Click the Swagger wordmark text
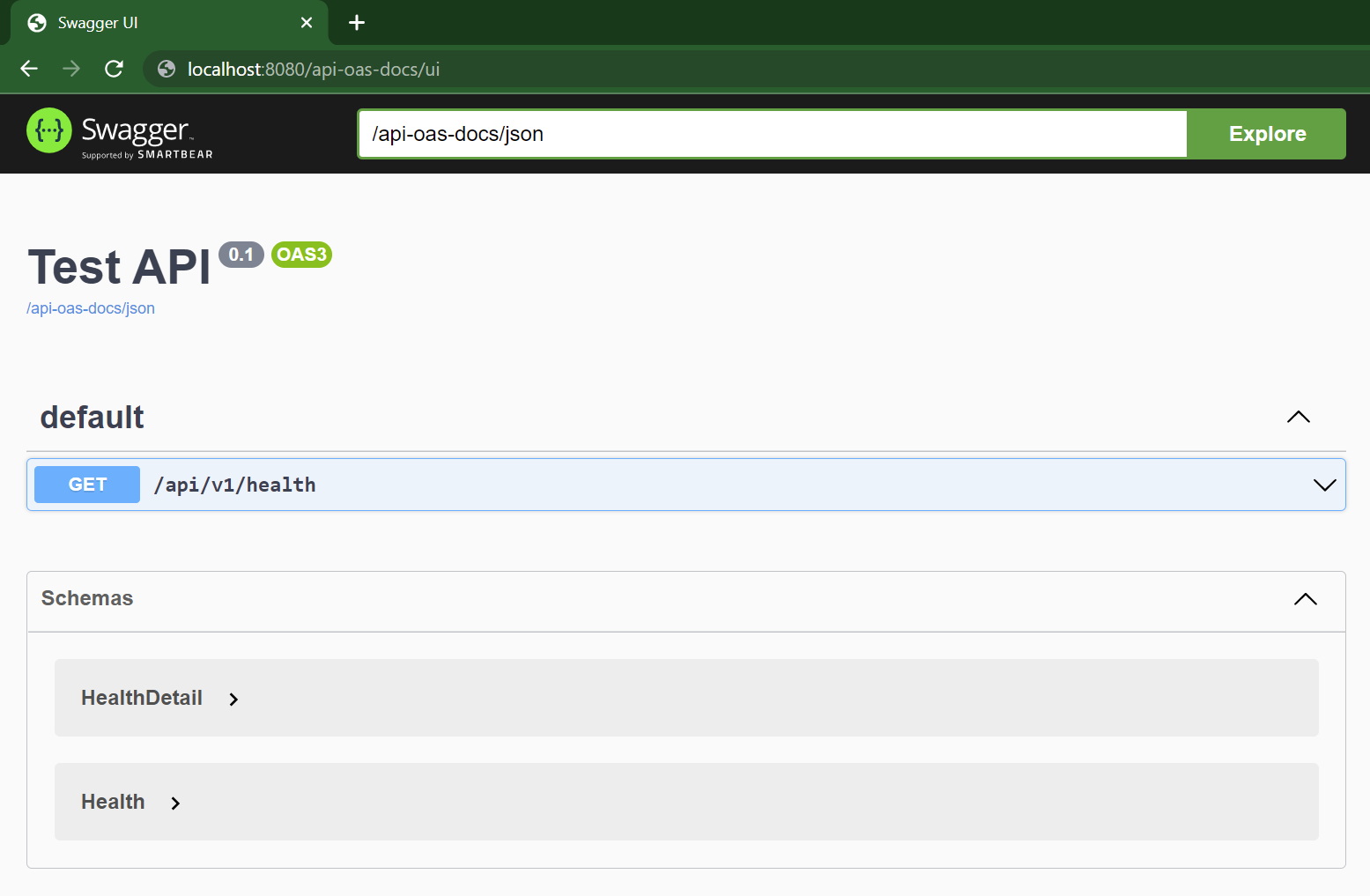Screen dimensions: 1370x896 point(136,130)
